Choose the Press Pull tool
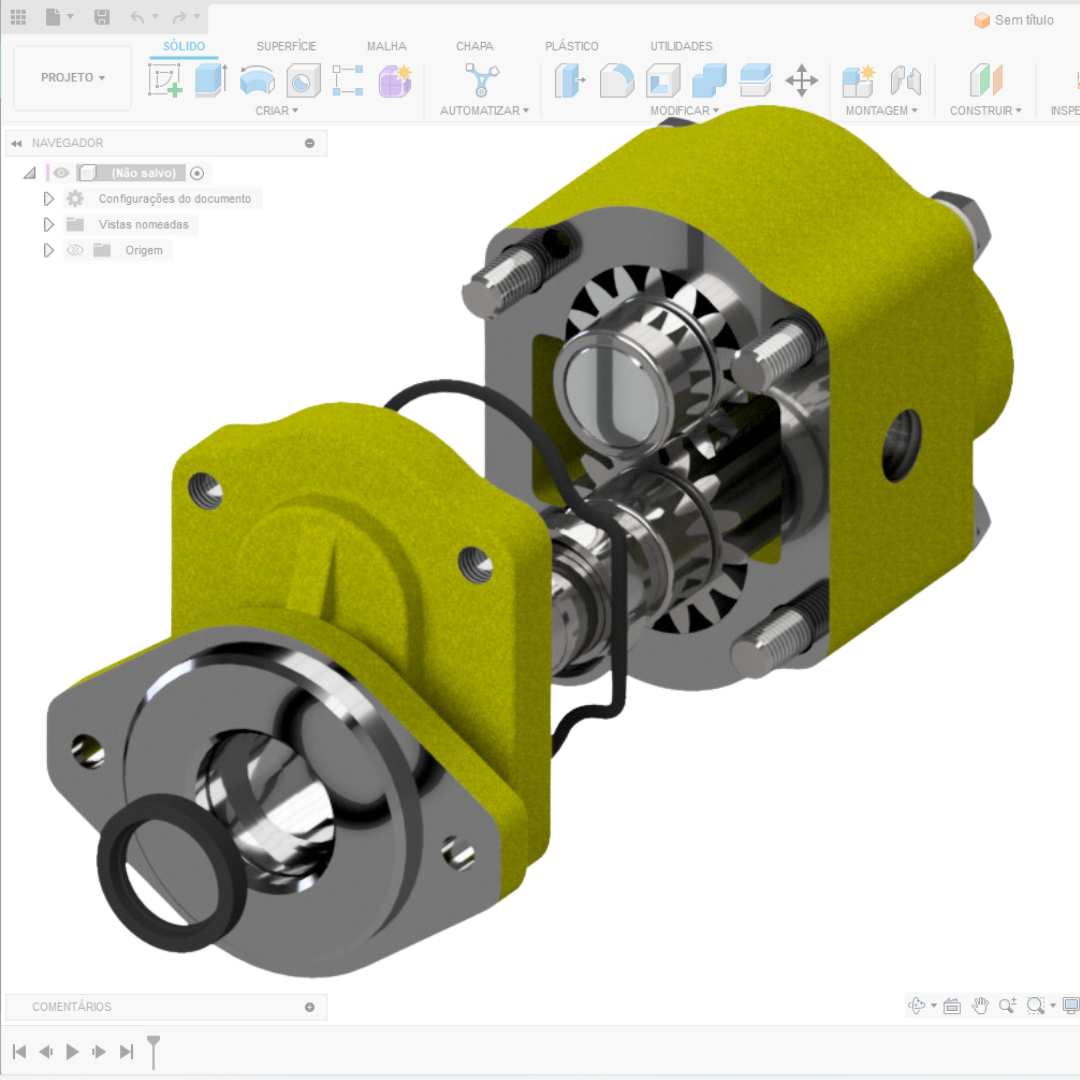Image resolution: width=1080 pixels, height=1080 pixels. coord(570,81)
